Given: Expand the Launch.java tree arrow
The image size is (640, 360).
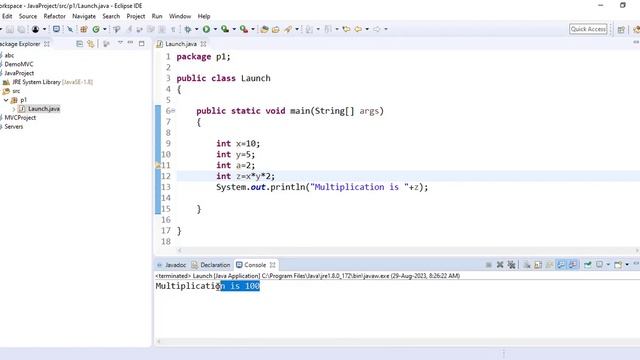Looking at the screenshot, I should tap(14, 109).
